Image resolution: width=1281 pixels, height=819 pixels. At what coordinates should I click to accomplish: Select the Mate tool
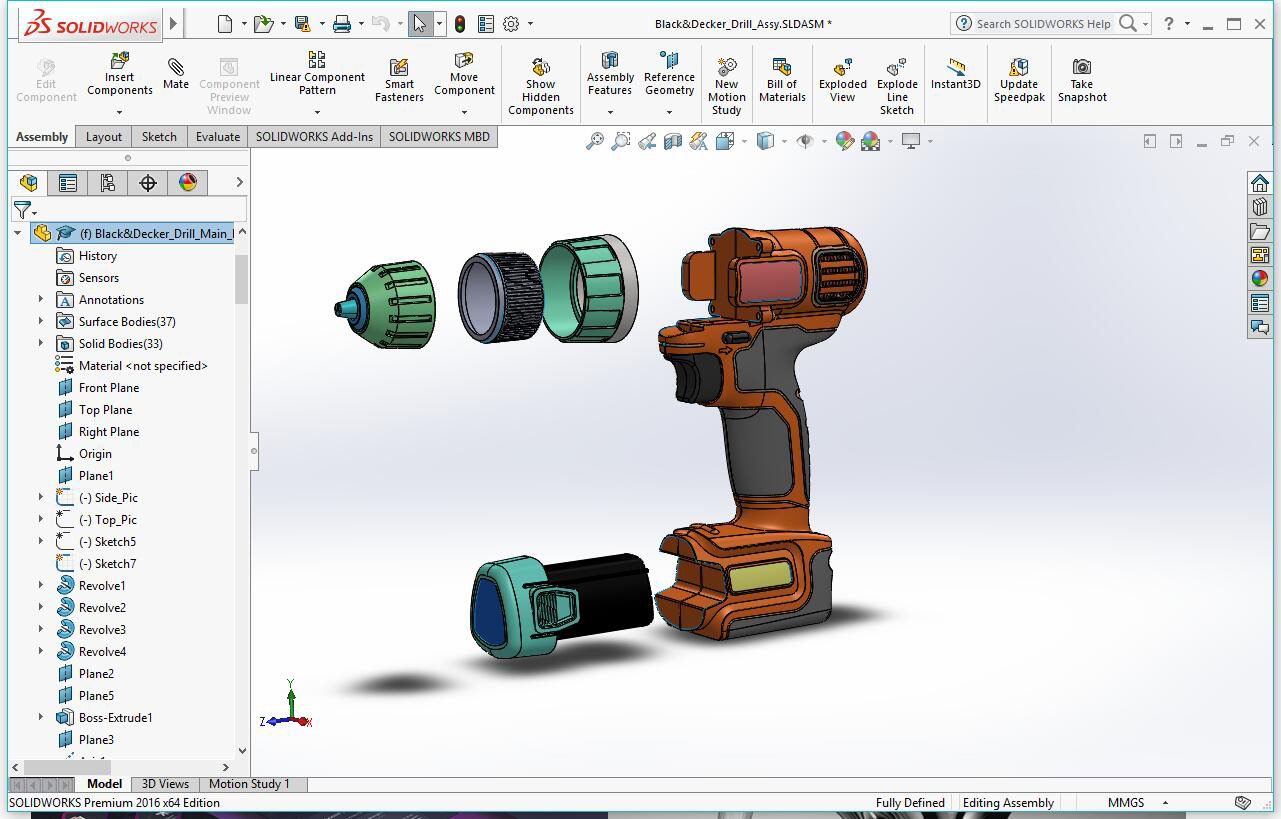(x=176, y=75)
